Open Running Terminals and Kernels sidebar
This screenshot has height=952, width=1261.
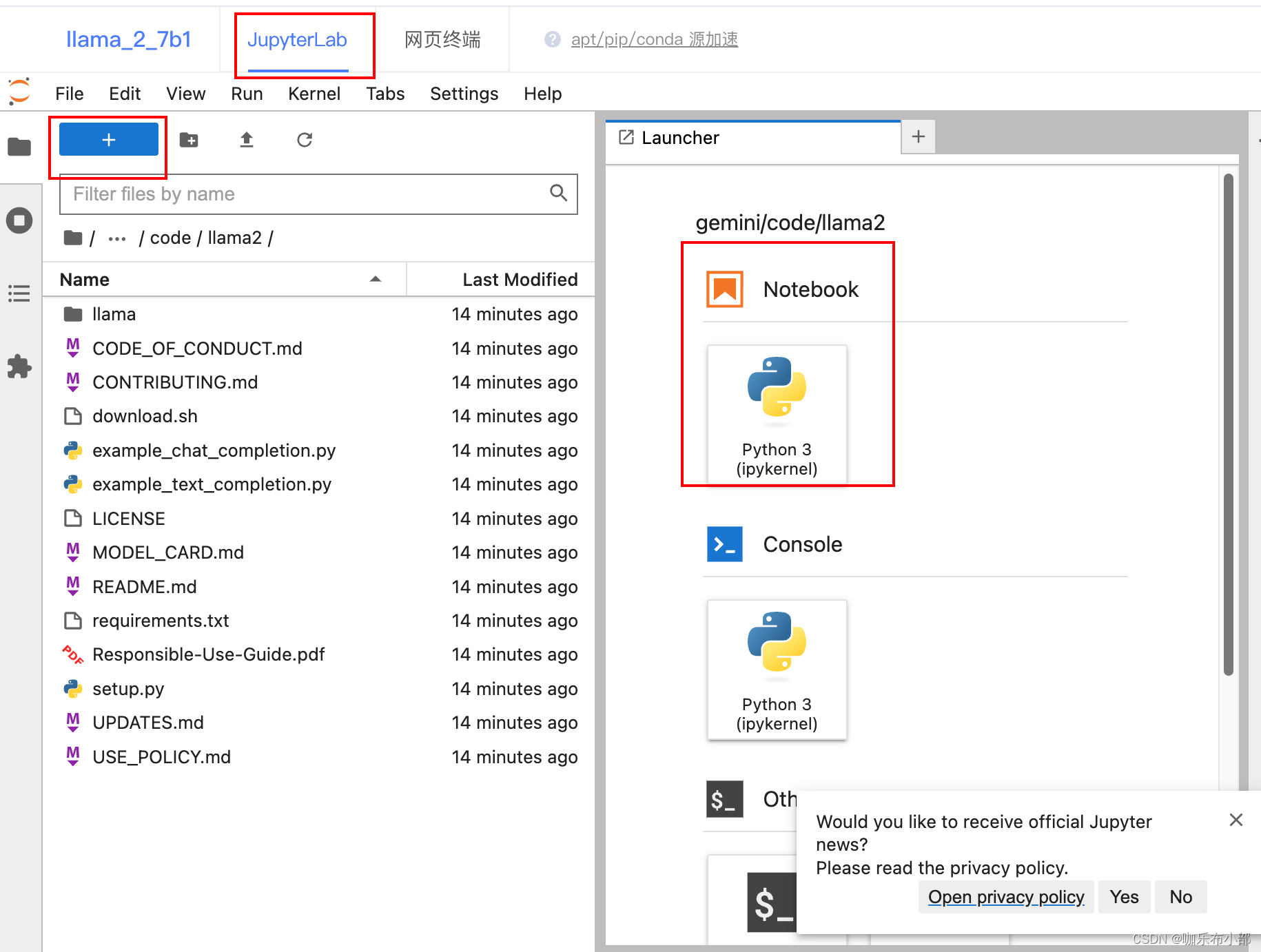pos(19,220)
